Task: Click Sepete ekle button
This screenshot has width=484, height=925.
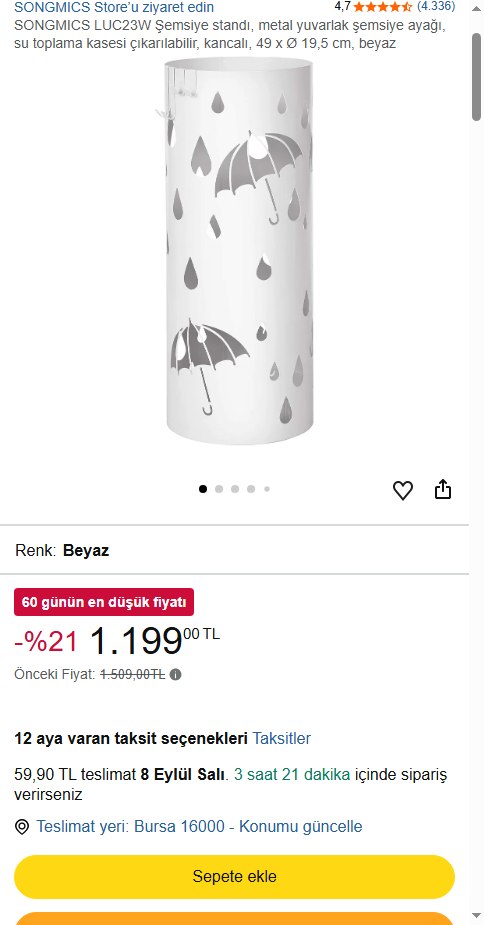Action: pos(234,877)
